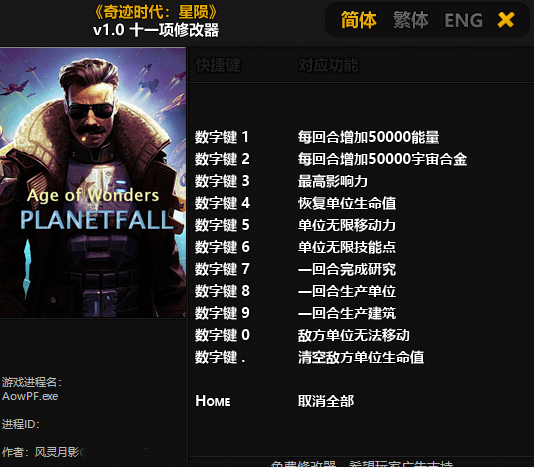
Task: Click option 一回合生产单位
Action: click(x=347, y=291)
